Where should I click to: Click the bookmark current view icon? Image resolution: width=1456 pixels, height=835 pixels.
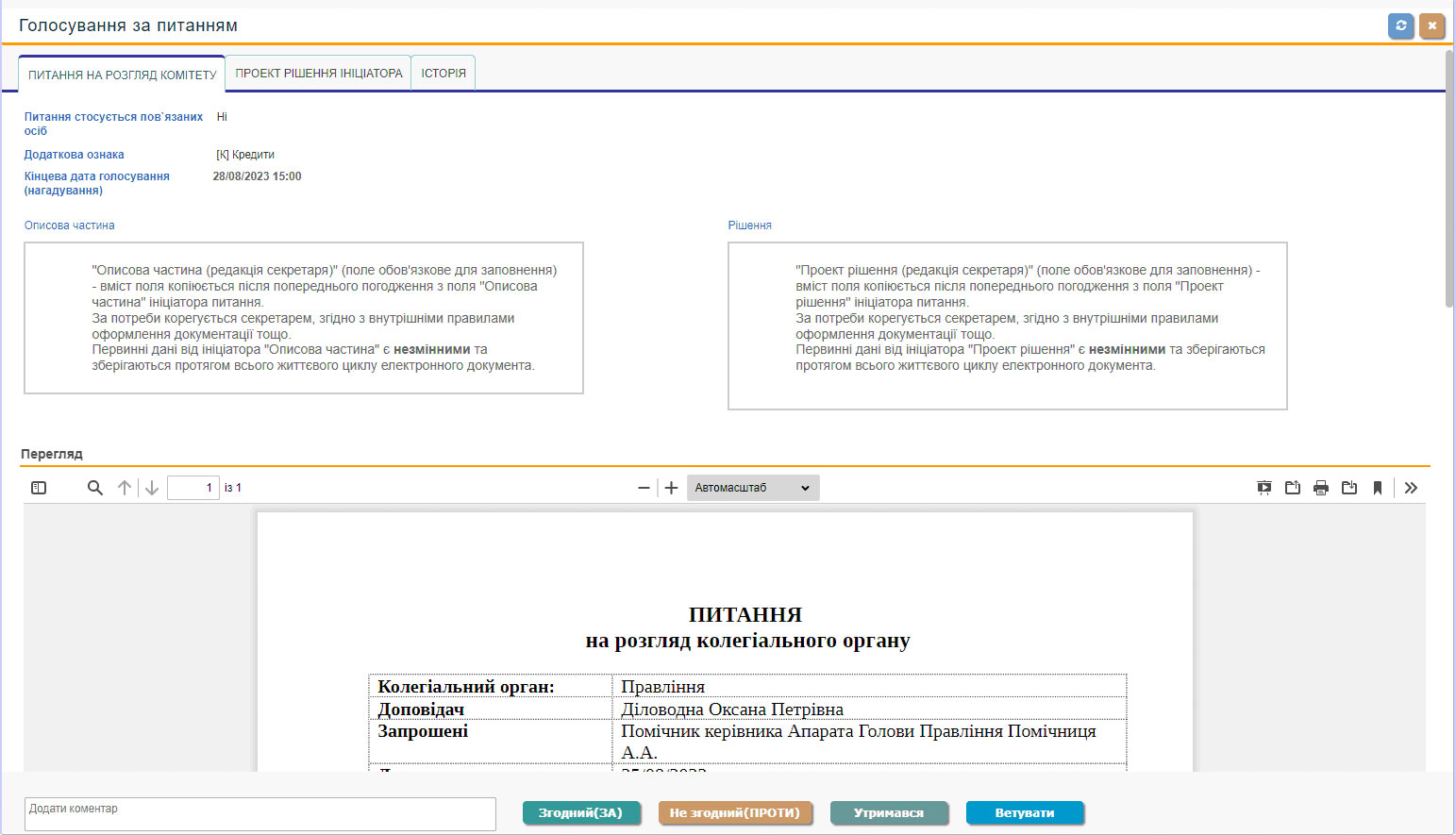(x=1378, y=488)
